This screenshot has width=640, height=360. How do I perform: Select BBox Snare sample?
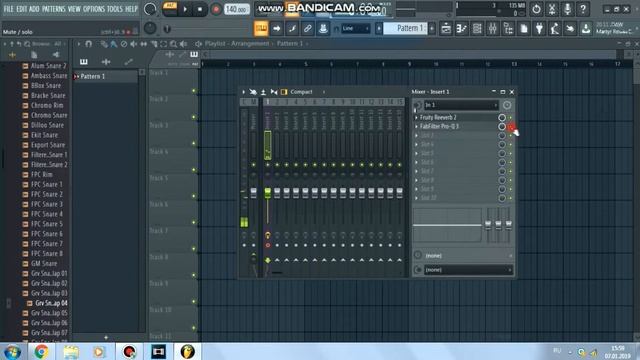[x=46, y=85]
